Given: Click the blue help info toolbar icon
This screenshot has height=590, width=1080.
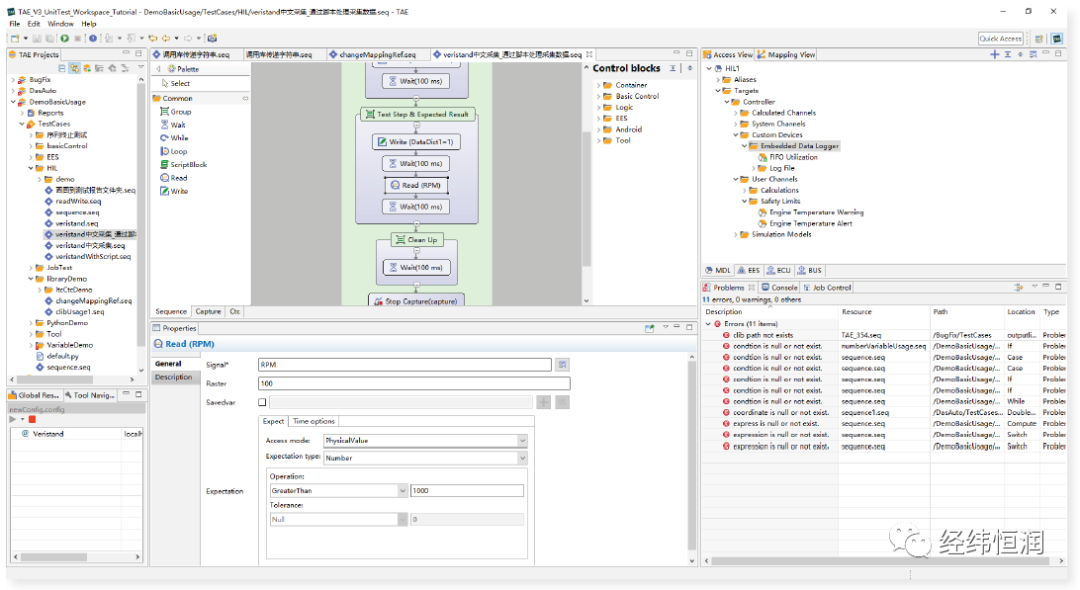Looking at the screenshot, I should pos(93,39).
